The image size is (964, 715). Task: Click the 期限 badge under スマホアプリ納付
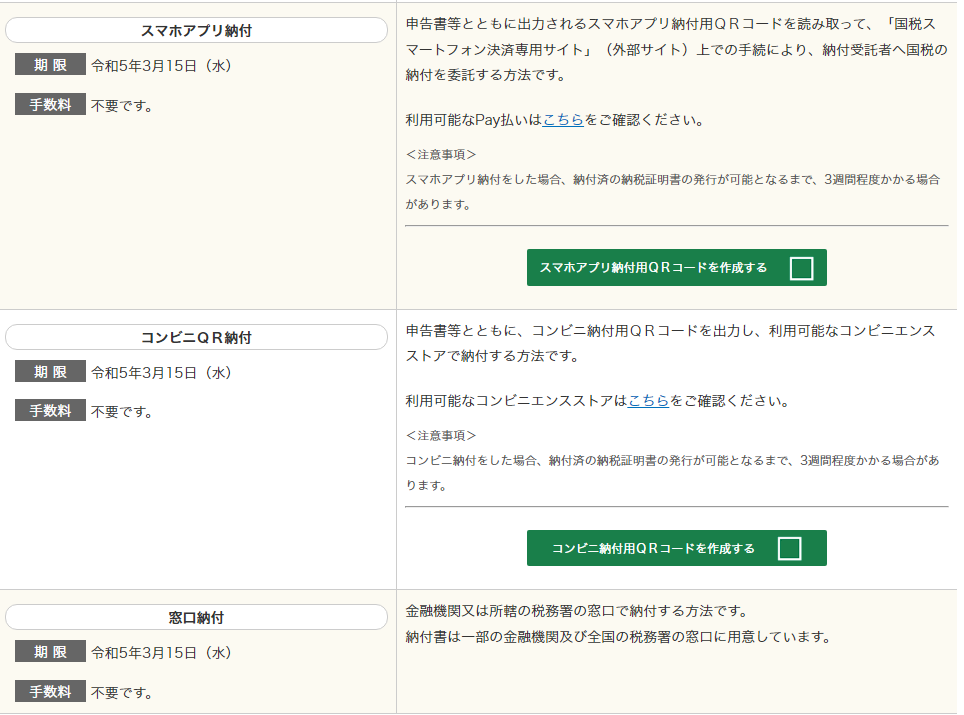click(x=50, y=65)
